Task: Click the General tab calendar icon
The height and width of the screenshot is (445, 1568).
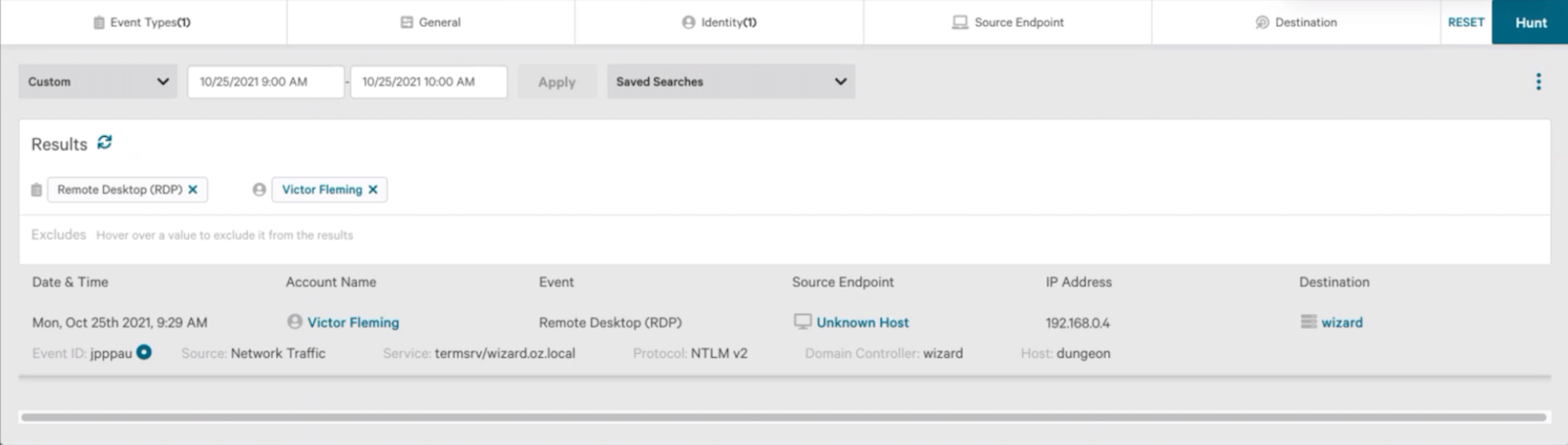Action: click(407, 22)
